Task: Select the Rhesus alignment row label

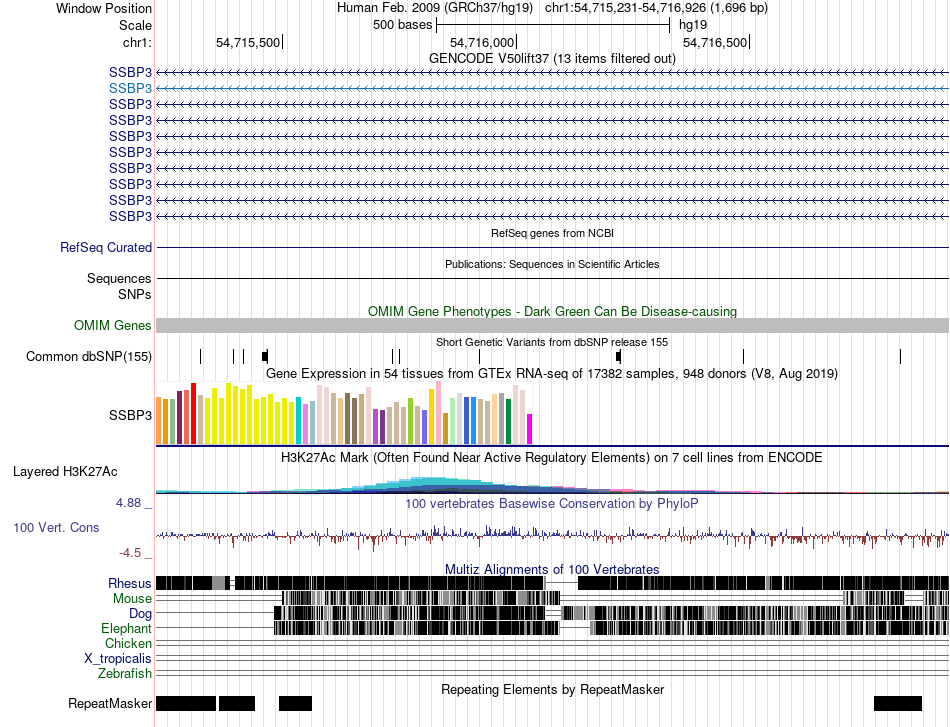Action: click(130, 583)
